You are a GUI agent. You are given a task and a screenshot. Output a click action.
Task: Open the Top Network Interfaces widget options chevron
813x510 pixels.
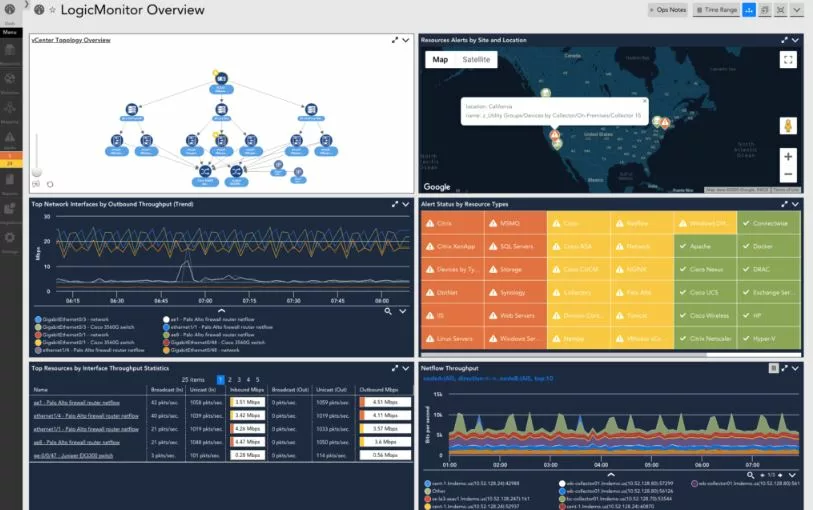pos(406,204)
